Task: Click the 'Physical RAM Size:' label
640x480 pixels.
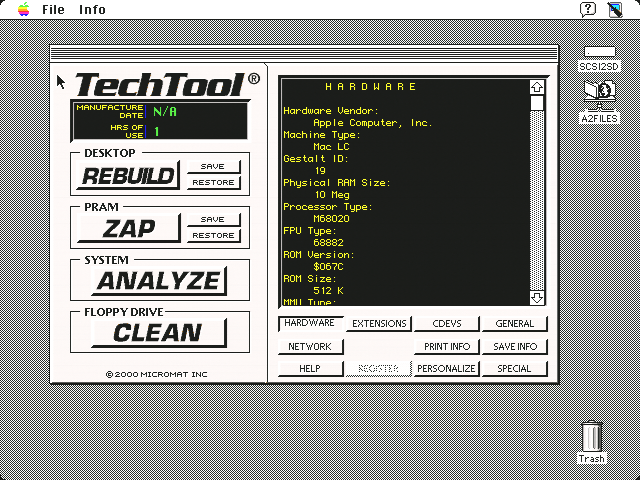Action: (337, 183)
